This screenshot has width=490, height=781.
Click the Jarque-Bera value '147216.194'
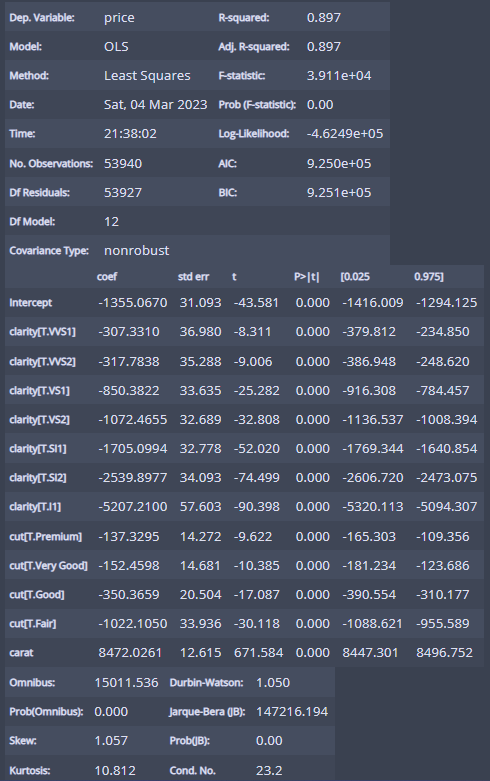(292, 712)
